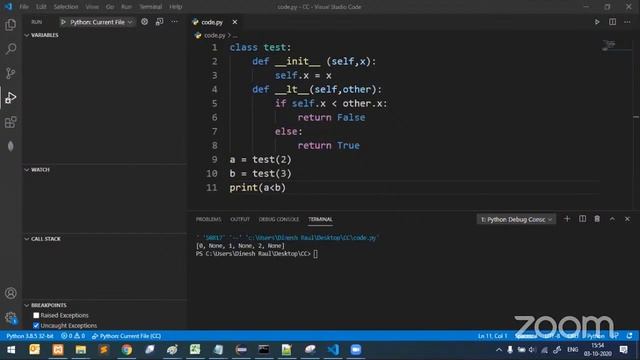Open the Help menu
Viewport: 640px width, 360px height.
click(x=176, y=7)
